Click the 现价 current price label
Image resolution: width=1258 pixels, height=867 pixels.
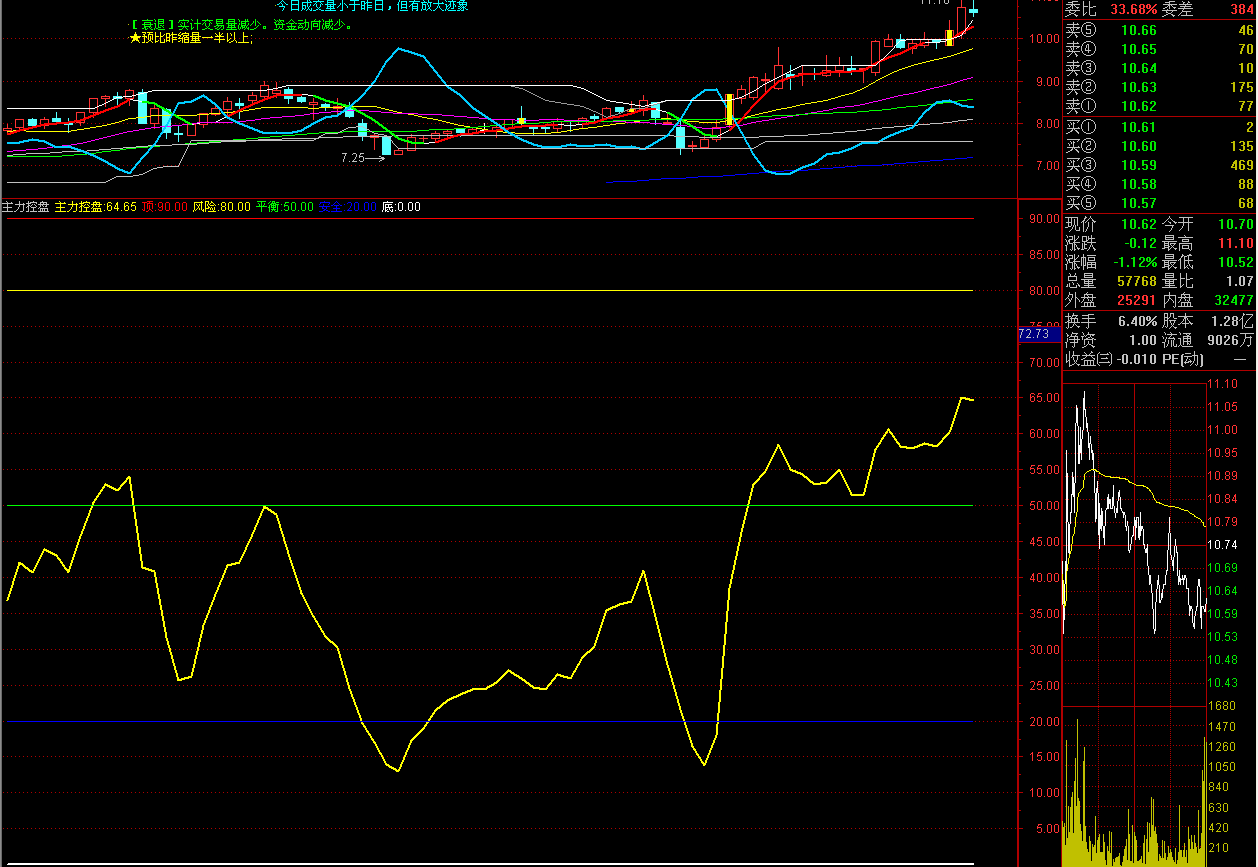click(x=1080, y=224)
